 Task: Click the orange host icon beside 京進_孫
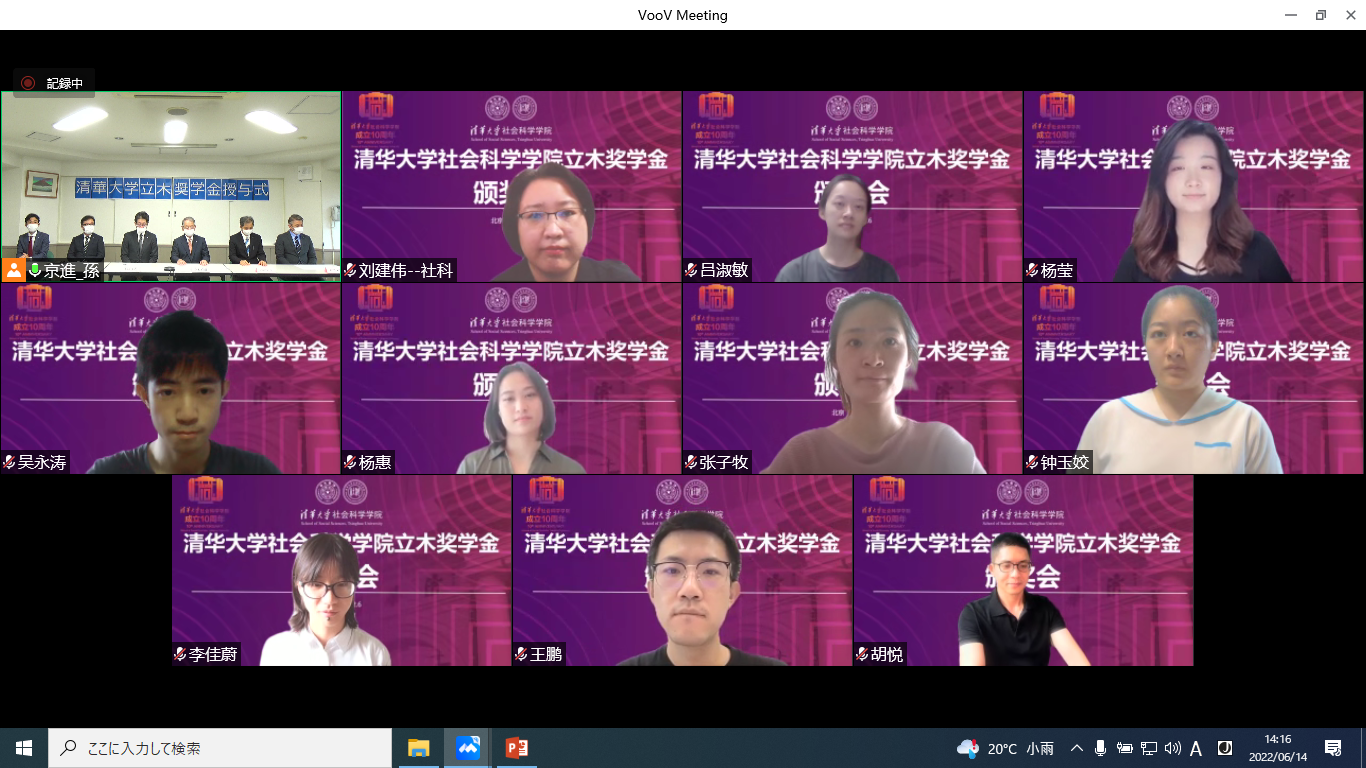[x=14, y=270]
